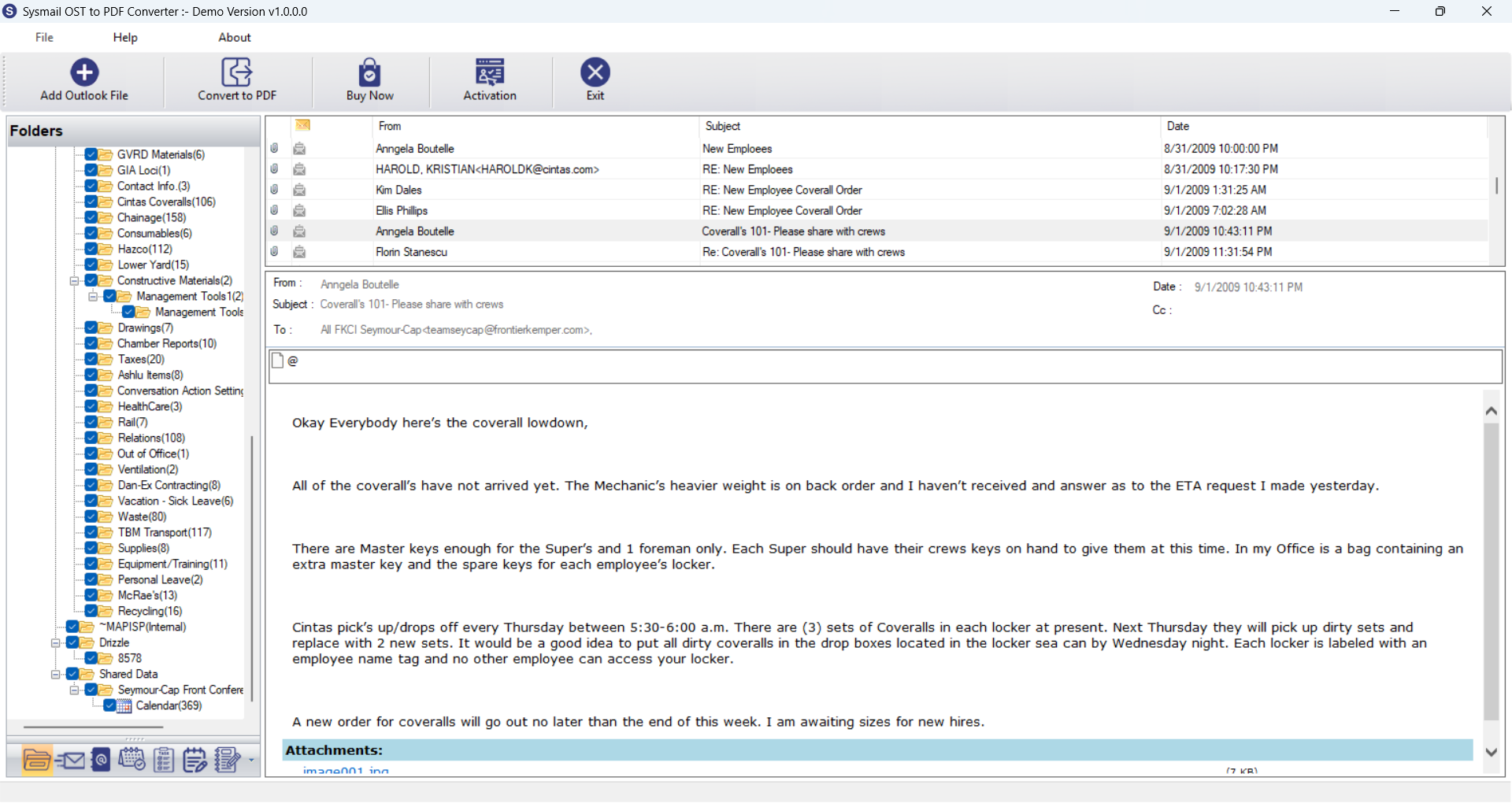Image resolution: width=1512 pixels, height=803 pixels.
Task: Select the Vacation - Sick Leave folder
Action: pyautogui.click(x=176, y=501)
